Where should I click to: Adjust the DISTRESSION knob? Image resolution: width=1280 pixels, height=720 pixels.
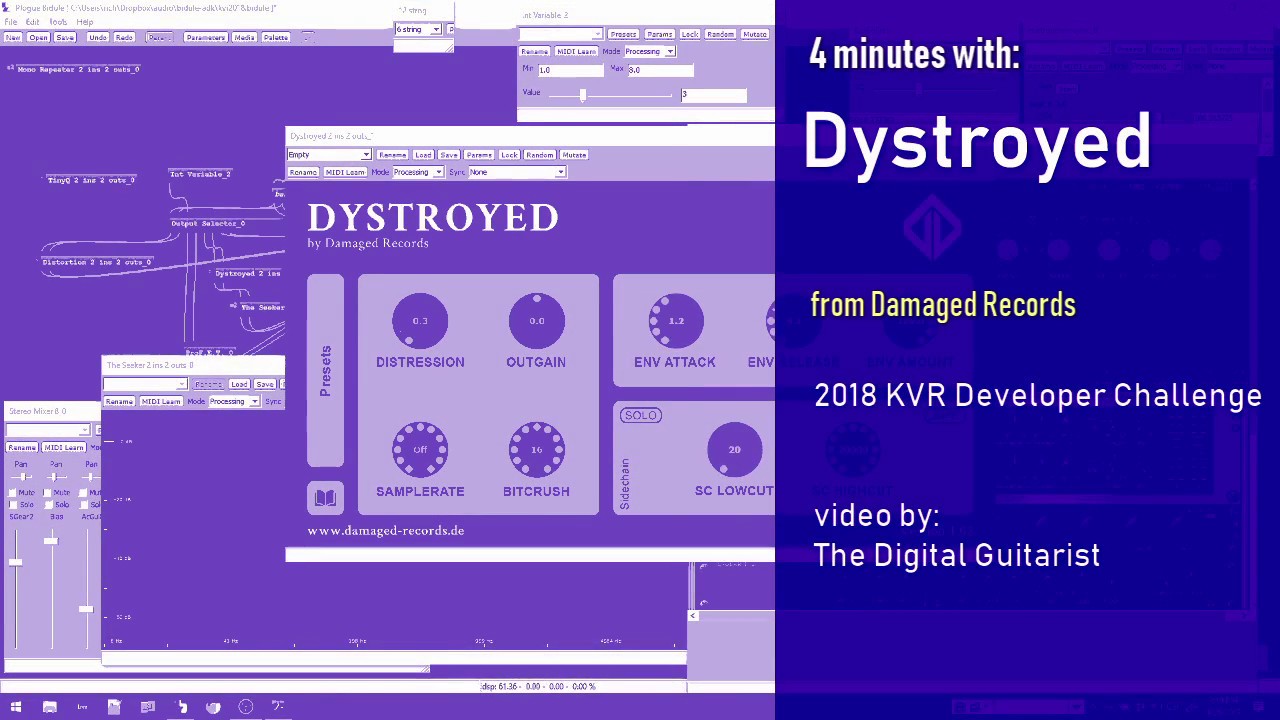pyautogui.click(x=420, y=321)
